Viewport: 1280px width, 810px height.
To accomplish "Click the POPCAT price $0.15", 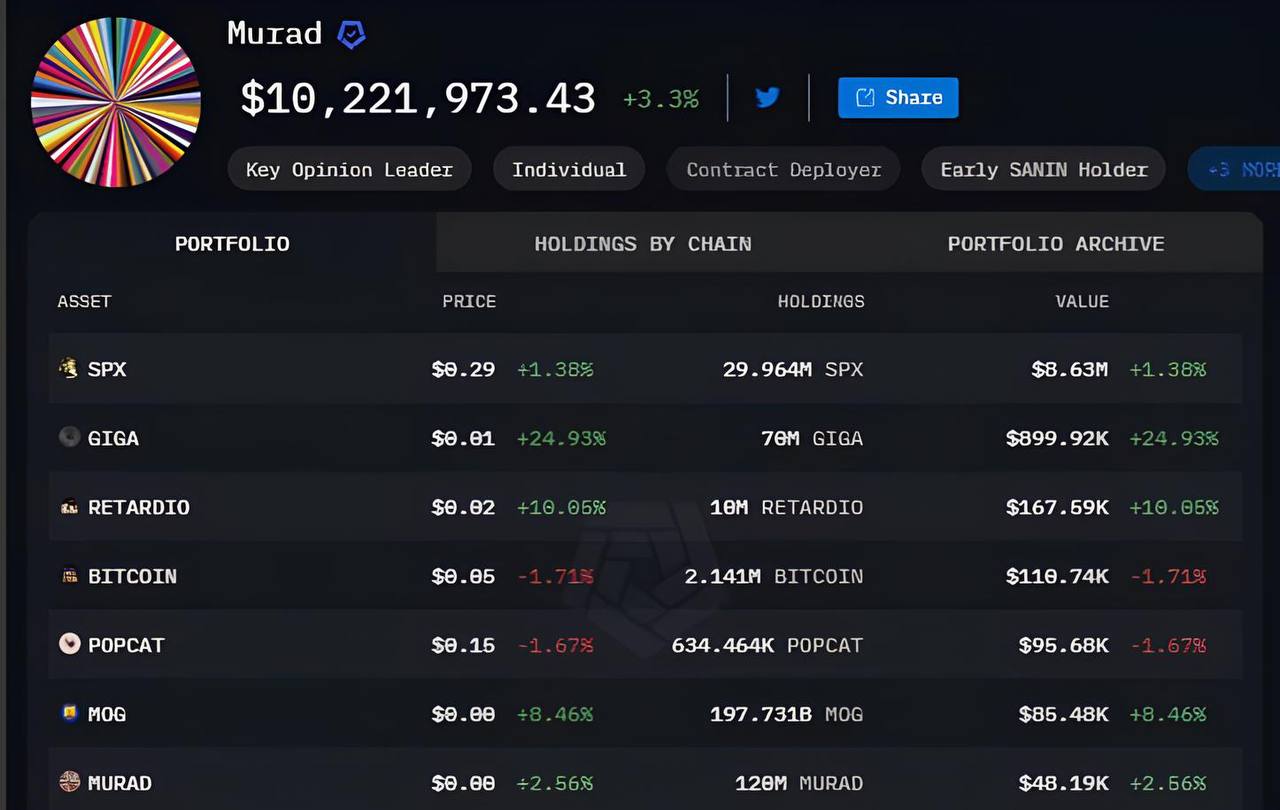I will coord(463,645).
